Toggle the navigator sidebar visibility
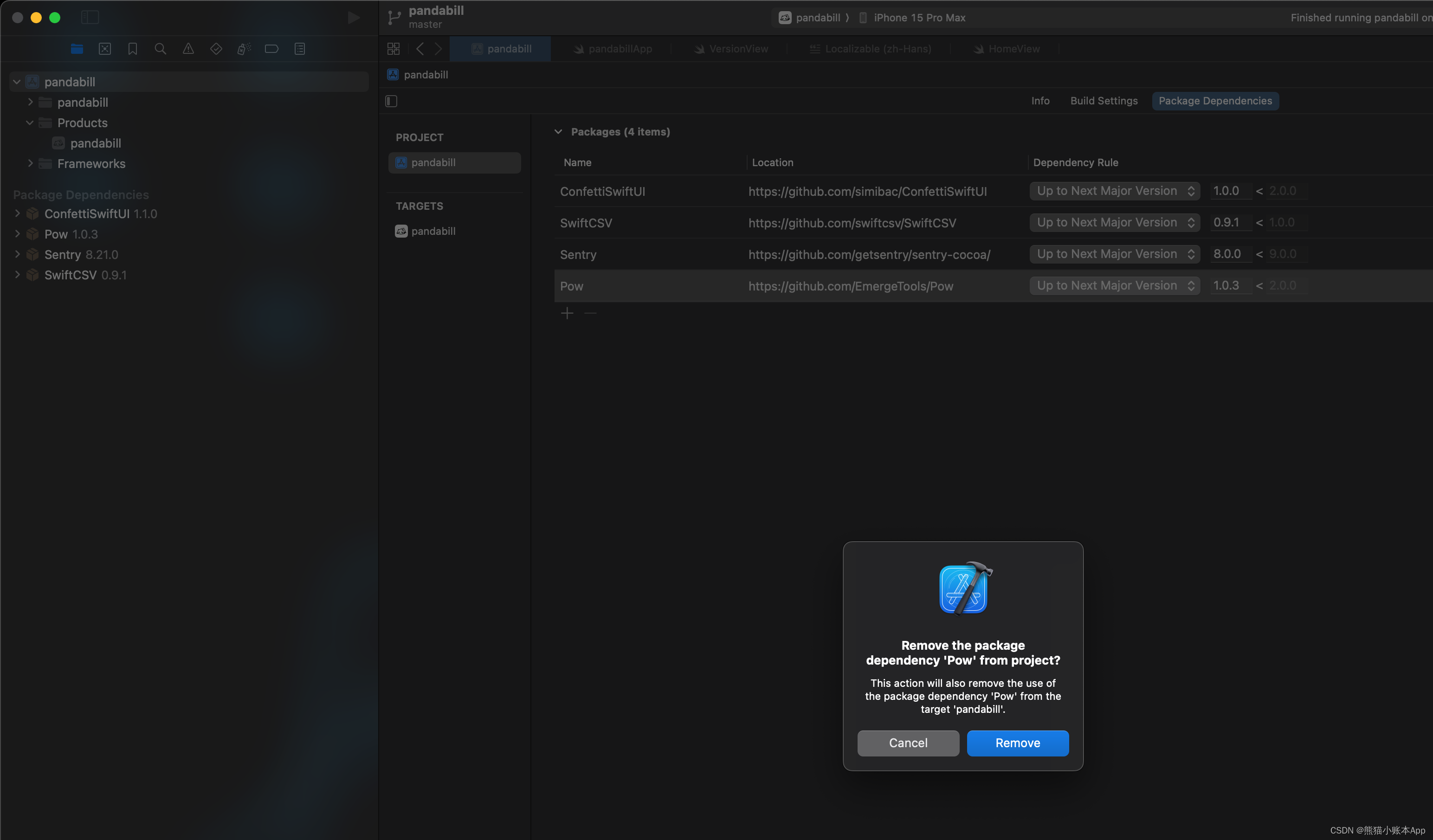Image resolution: width=1433 pixels, height=840 pixels. [x=90, y=18]
